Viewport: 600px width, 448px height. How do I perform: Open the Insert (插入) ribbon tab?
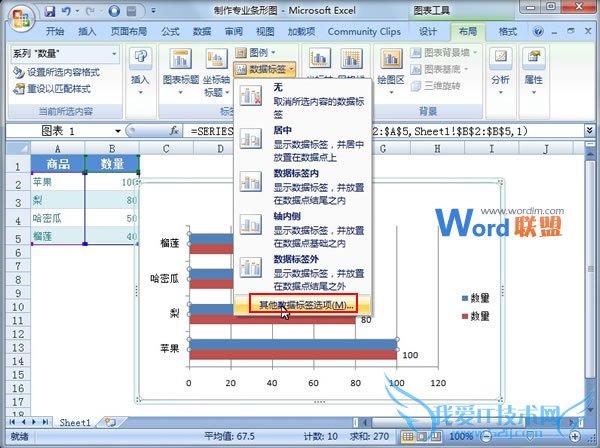(87, 31)
